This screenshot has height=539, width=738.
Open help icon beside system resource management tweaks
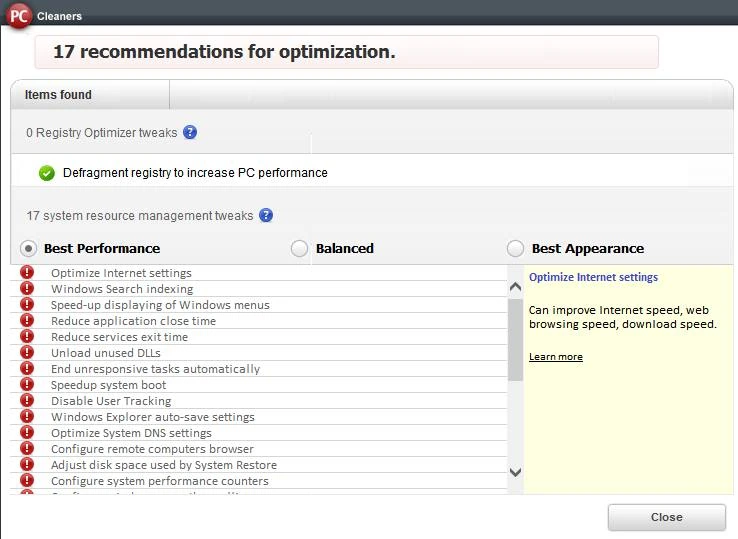click(266, 215)
